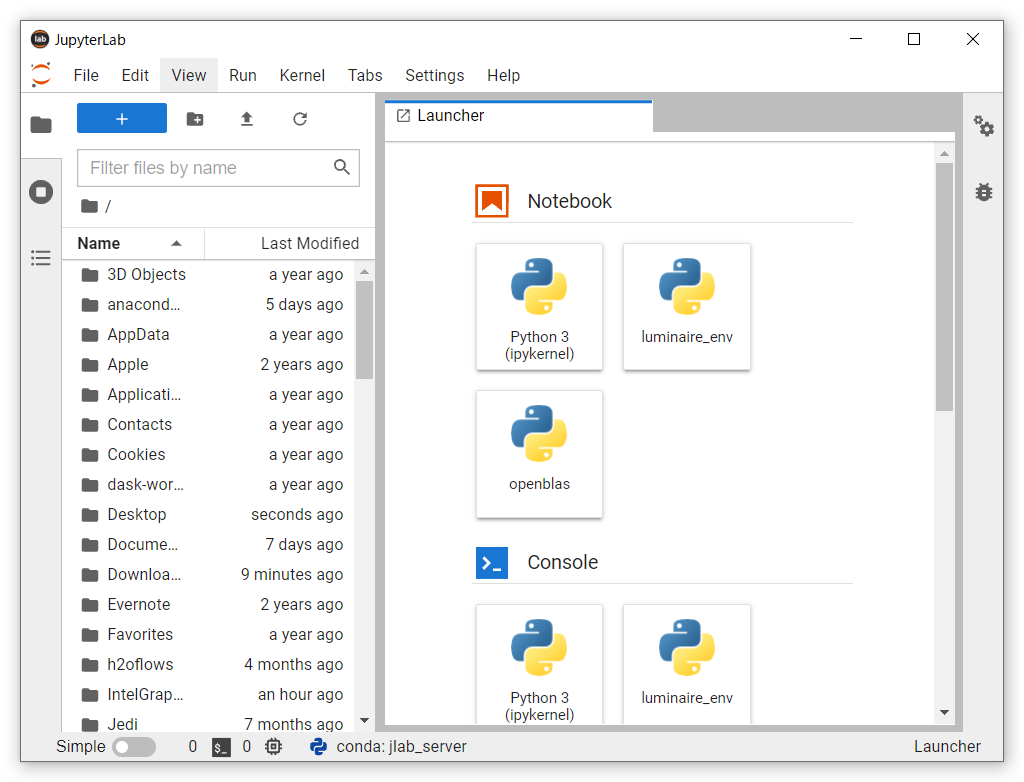This screenshot has height=782, width=1024.
Task: Toggle Simple interface mode
Action: [x=134, y=746]
